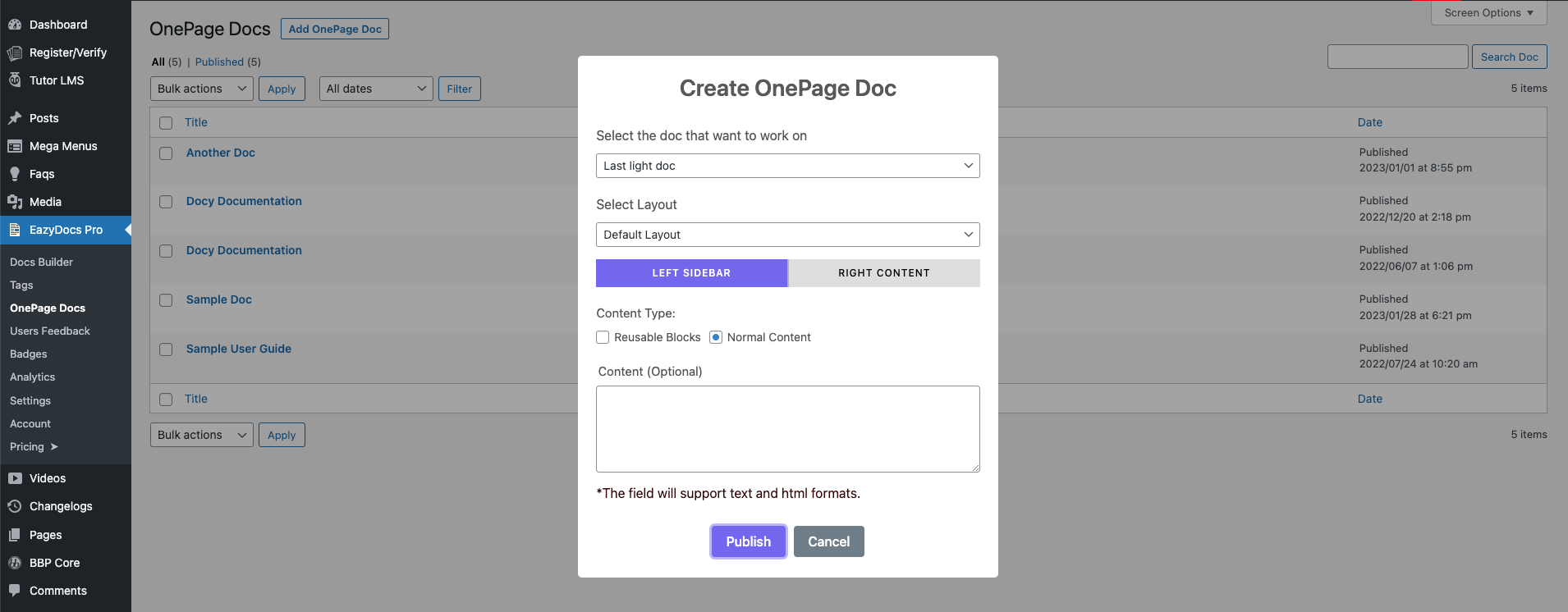Viewport: 1568px width, 612px height.
Task: Open the Sample Doc link
Action: pos(219,299)
